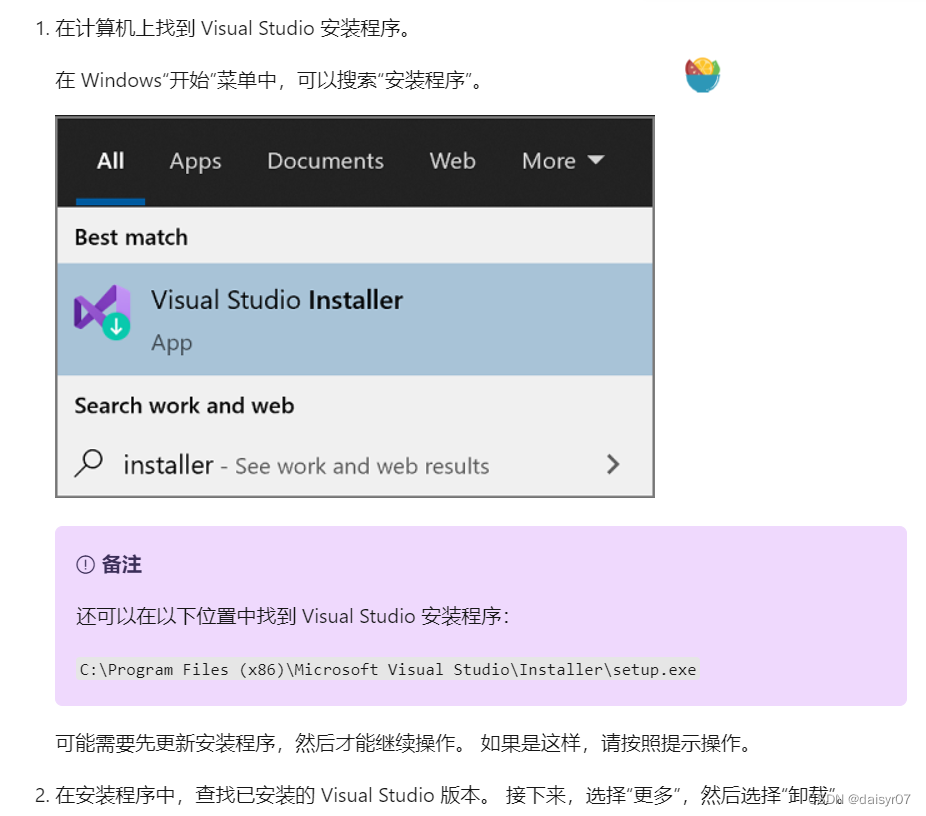Click the magnifier search icon beside installer
The height and width of the screenshot is (816, 926).
click(89, 464)
